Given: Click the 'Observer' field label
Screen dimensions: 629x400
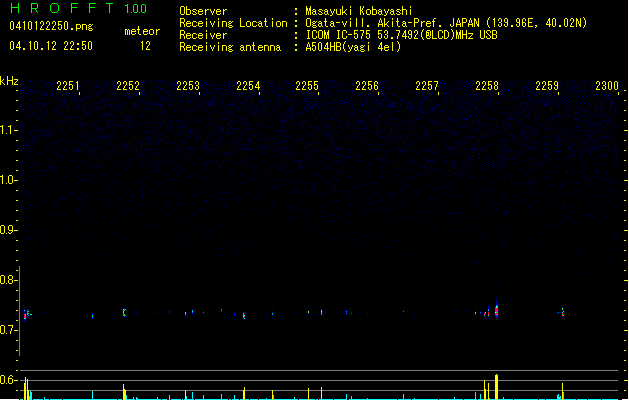Looking at the screenshot, I should (203, 11).
